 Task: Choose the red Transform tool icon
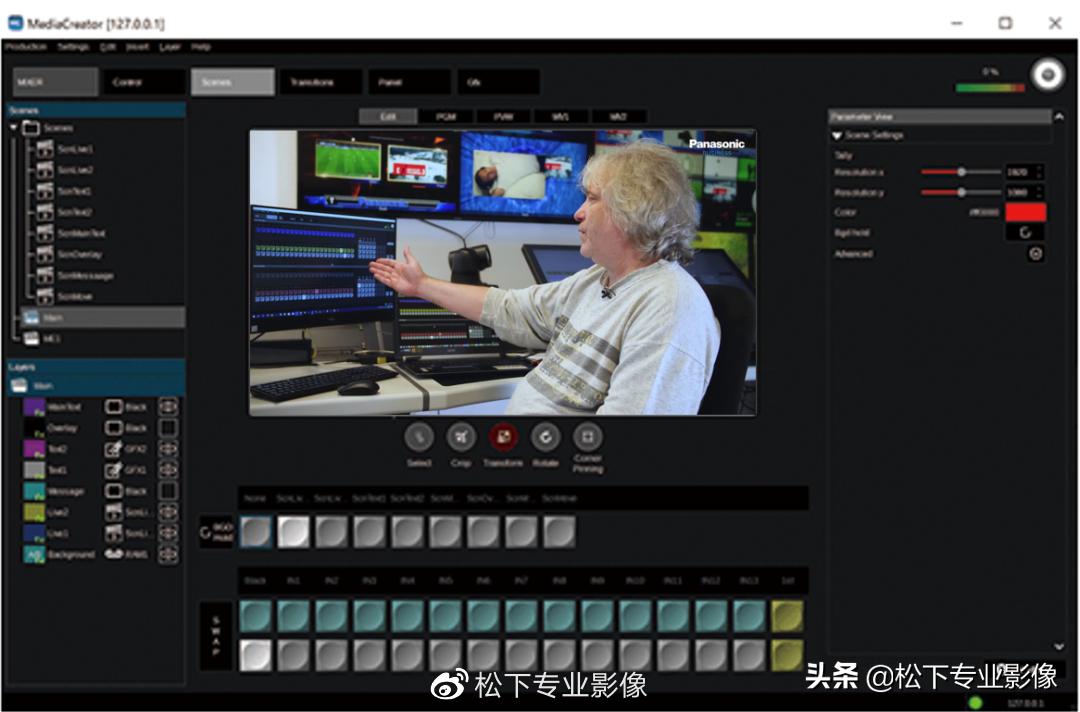(503, 437)
